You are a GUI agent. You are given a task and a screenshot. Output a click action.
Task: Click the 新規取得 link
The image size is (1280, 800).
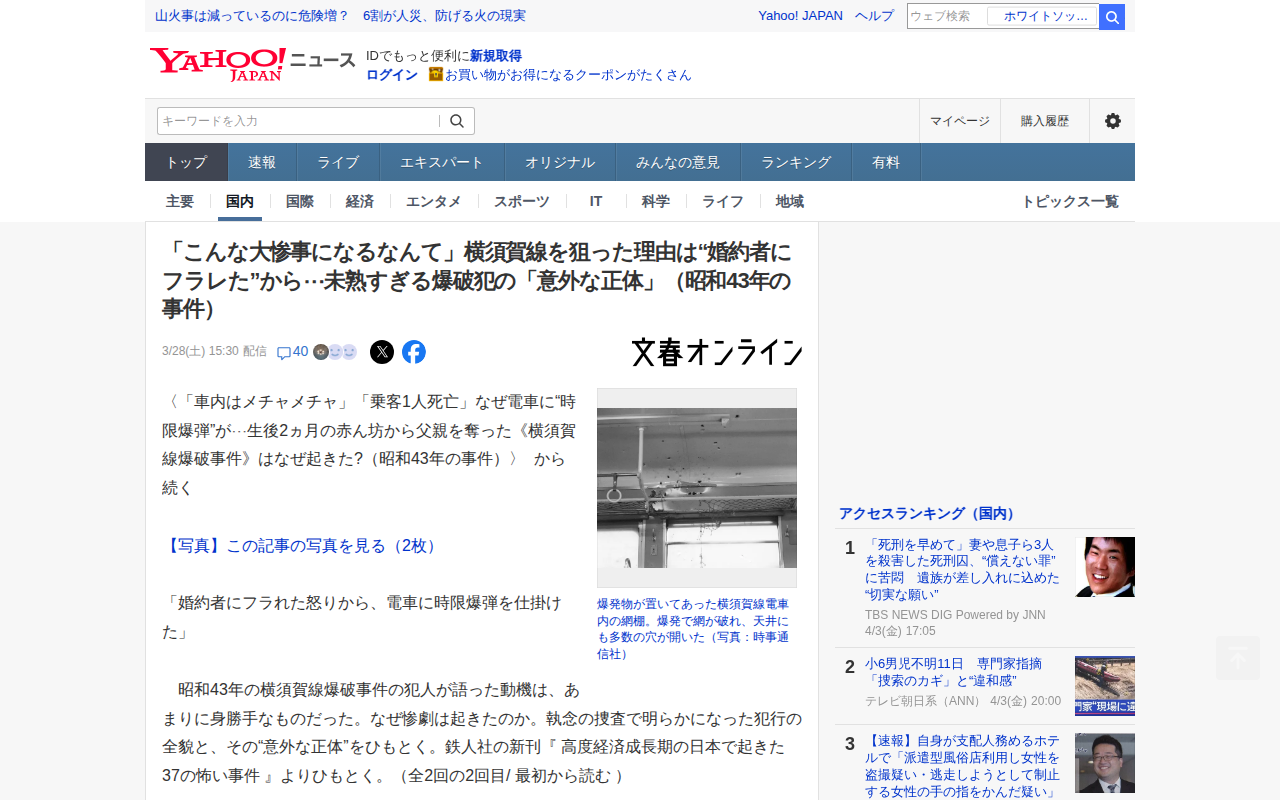(496, 56)
